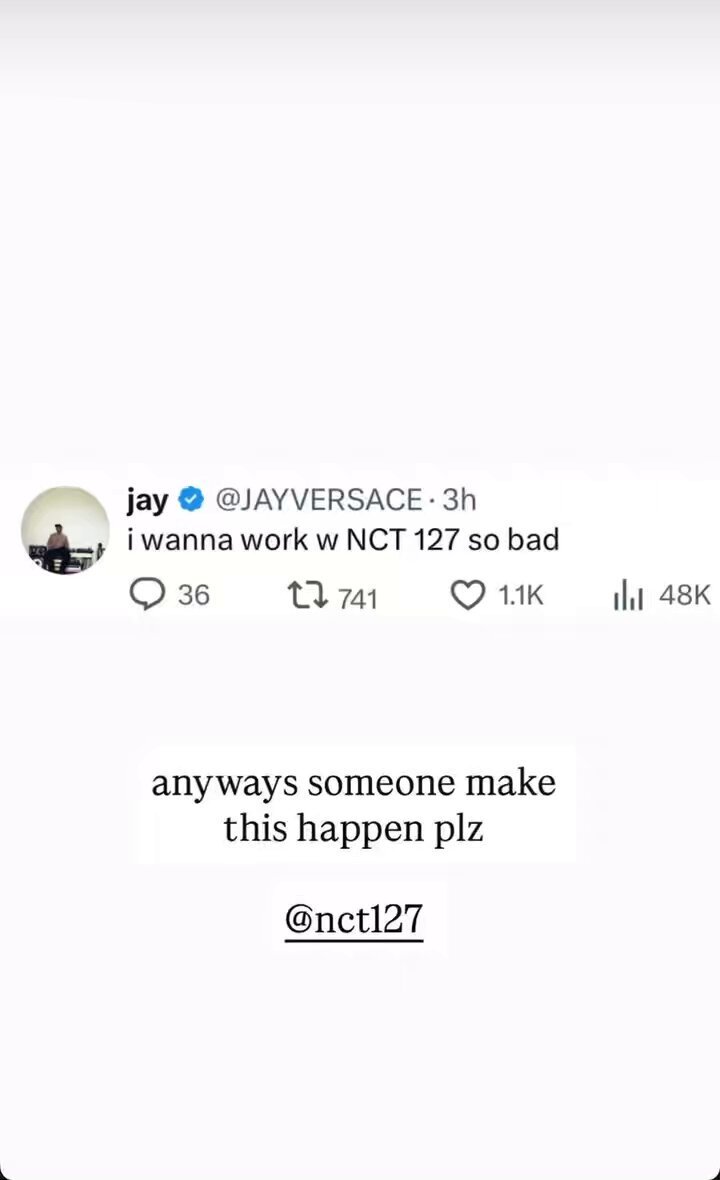The width and height of the screenshot is (720, 1180).
Task: Open jay's profile picture
Action: coord(65,531)
